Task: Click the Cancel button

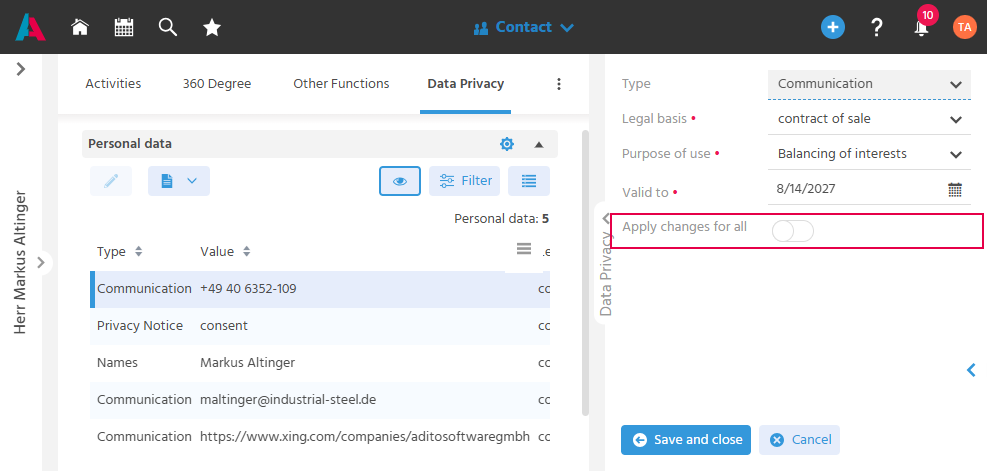Action: [x=799, y=440]
